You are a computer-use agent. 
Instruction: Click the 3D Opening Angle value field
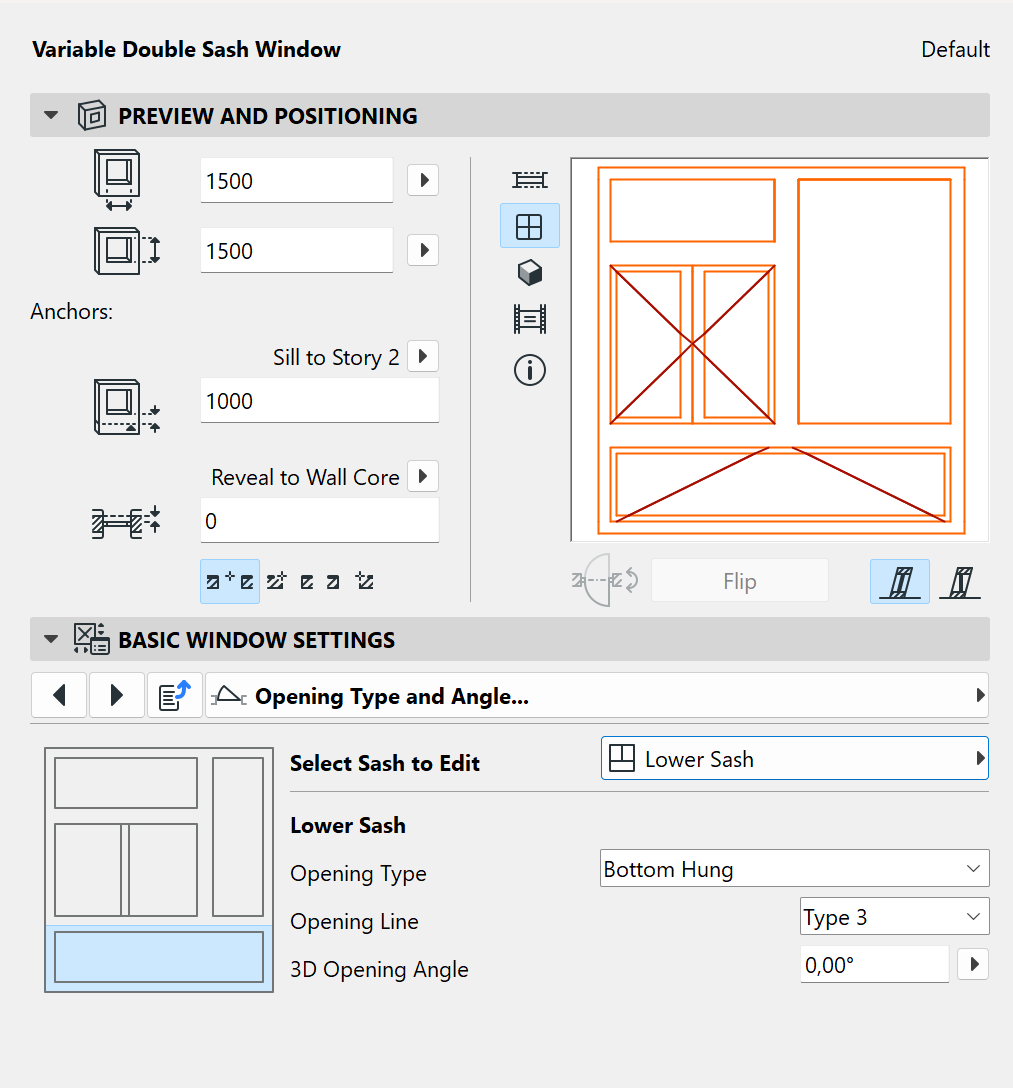pos(874,964)
